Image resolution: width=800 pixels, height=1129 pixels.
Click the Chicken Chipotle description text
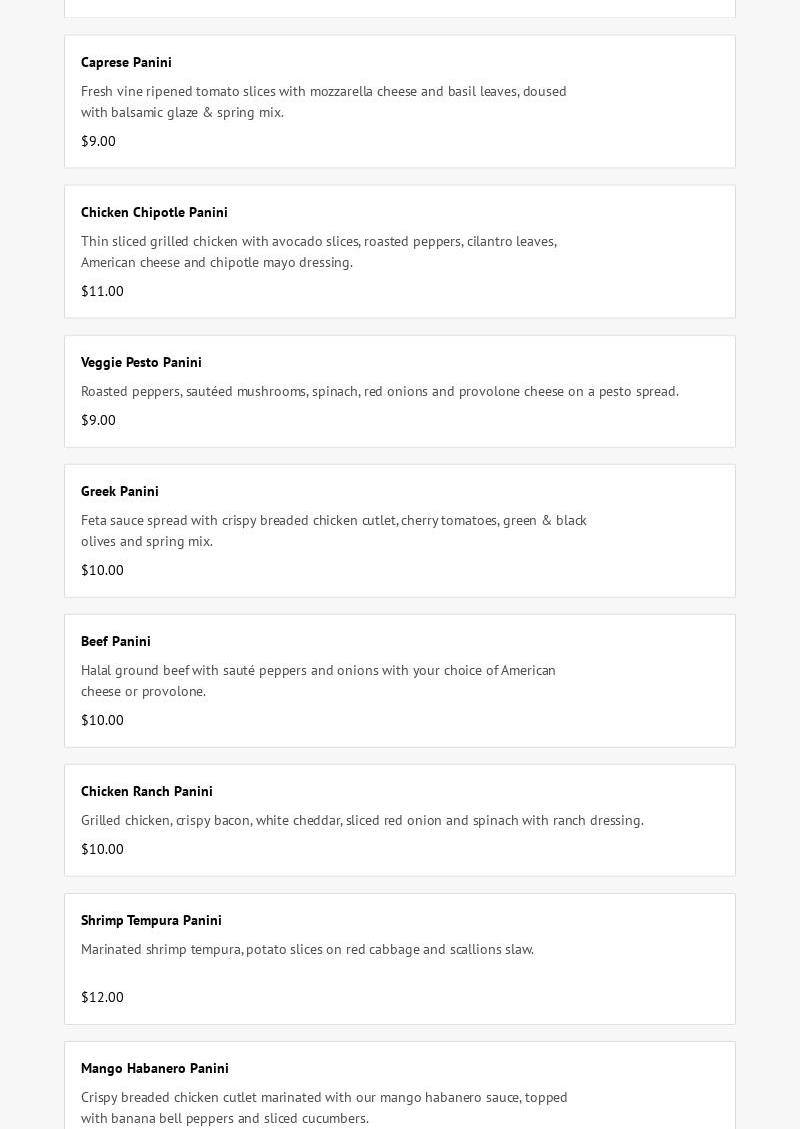318,251
